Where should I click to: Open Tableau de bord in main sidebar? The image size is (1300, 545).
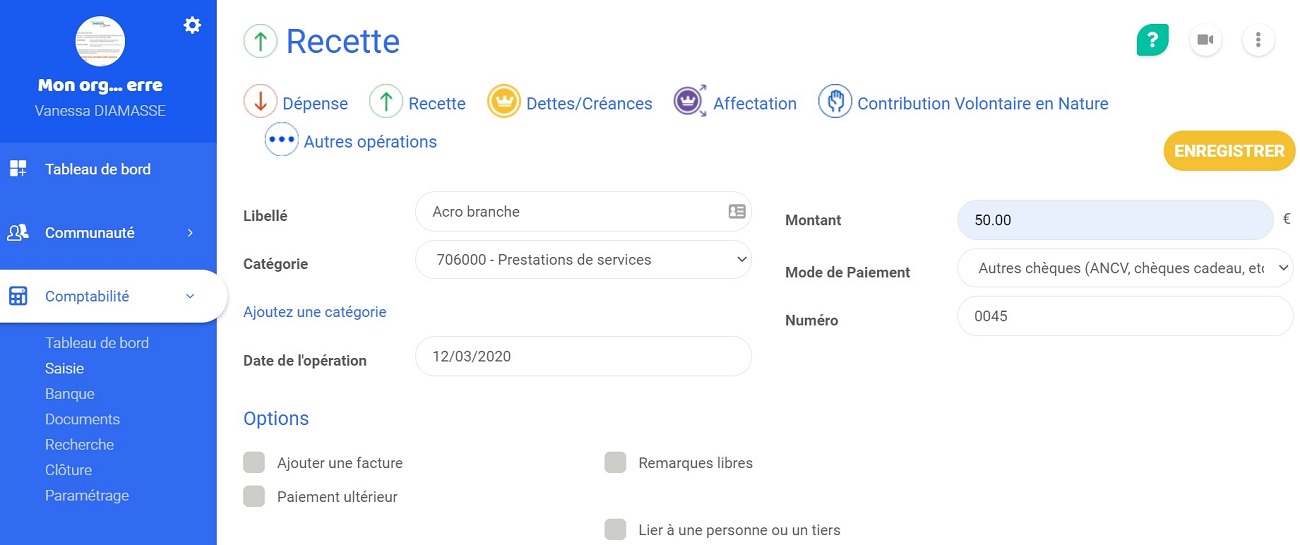click(98, 169)
